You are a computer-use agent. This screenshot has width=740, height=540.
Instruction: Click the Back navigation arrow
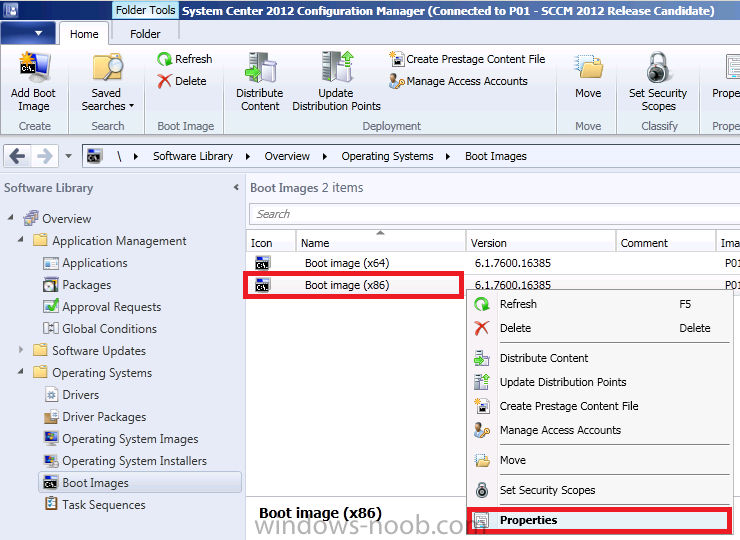pos(17,156)
